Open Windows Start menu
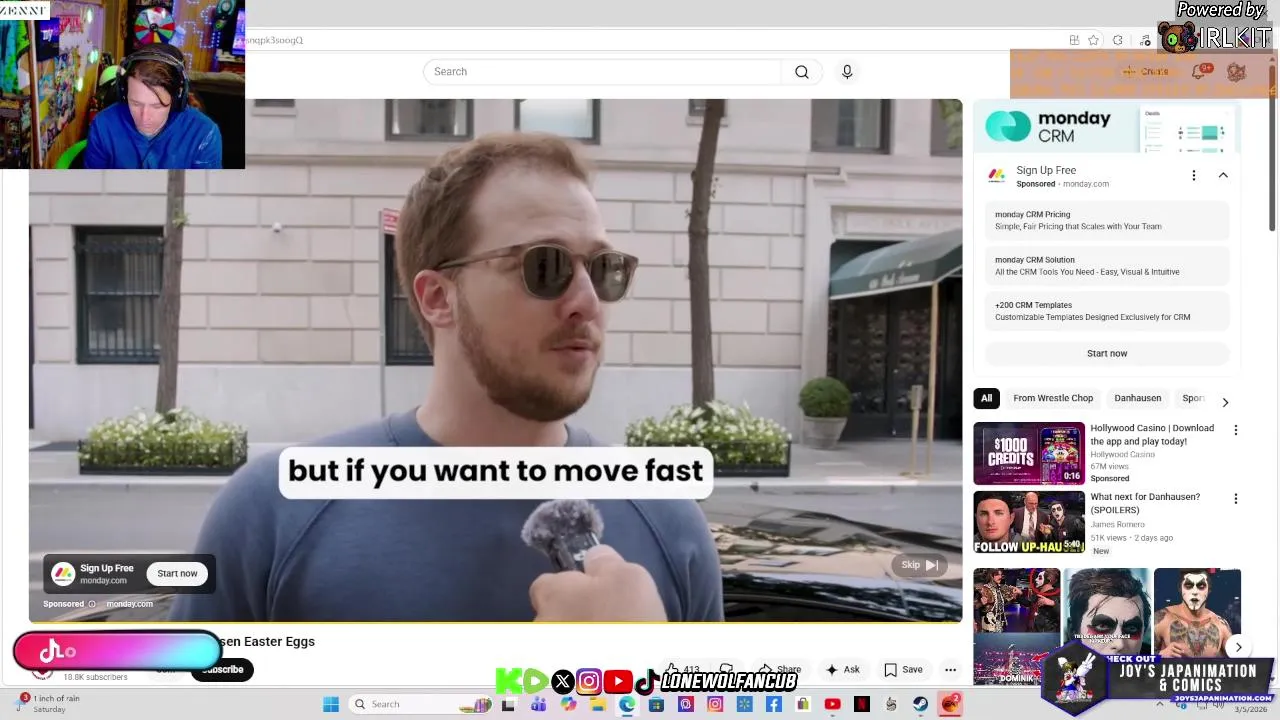Screen dimensions: 1280x720 (331, 704)
